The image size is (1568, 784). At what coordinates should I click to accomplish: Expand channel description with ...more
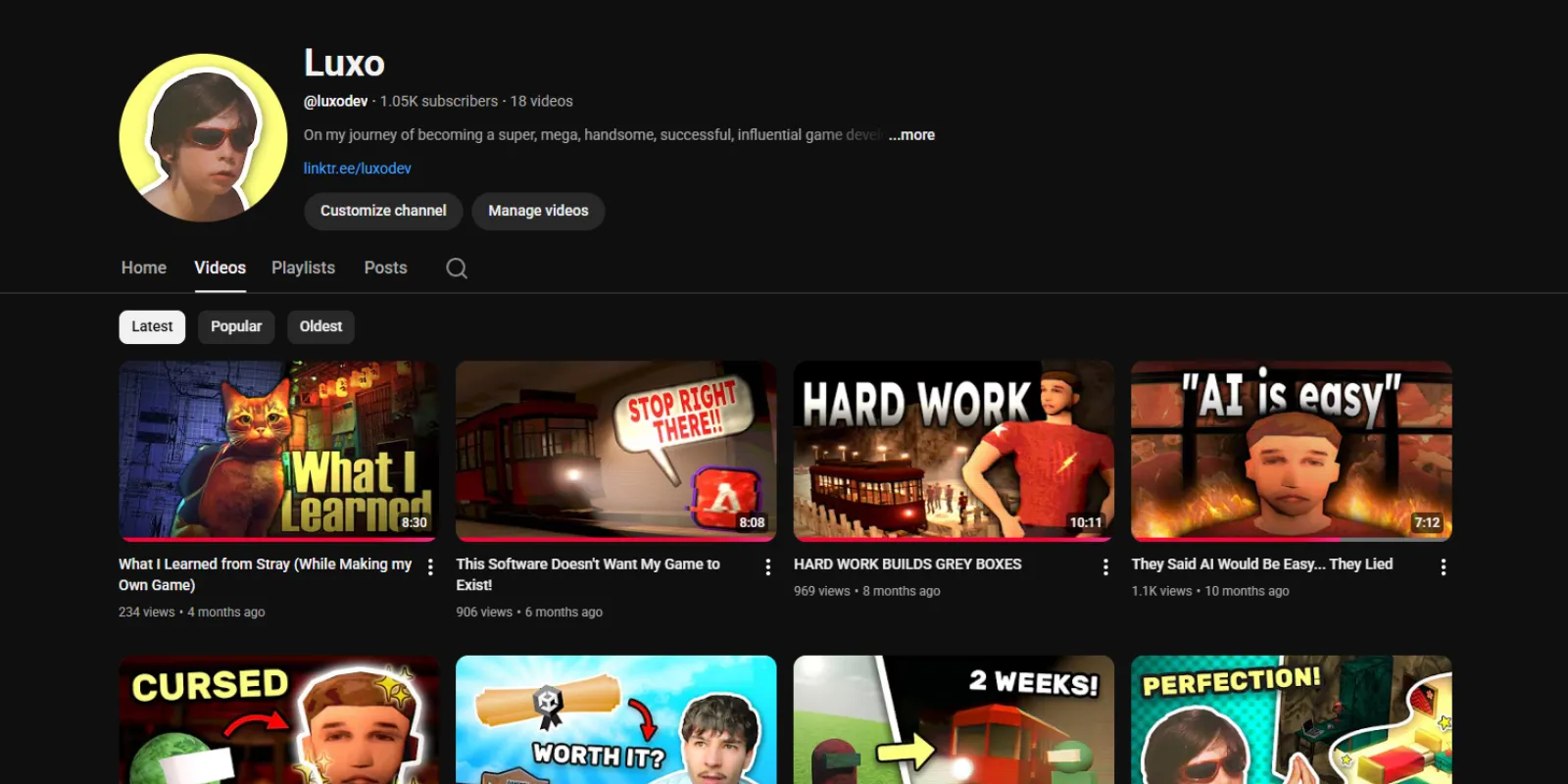(x=911, y=135)
